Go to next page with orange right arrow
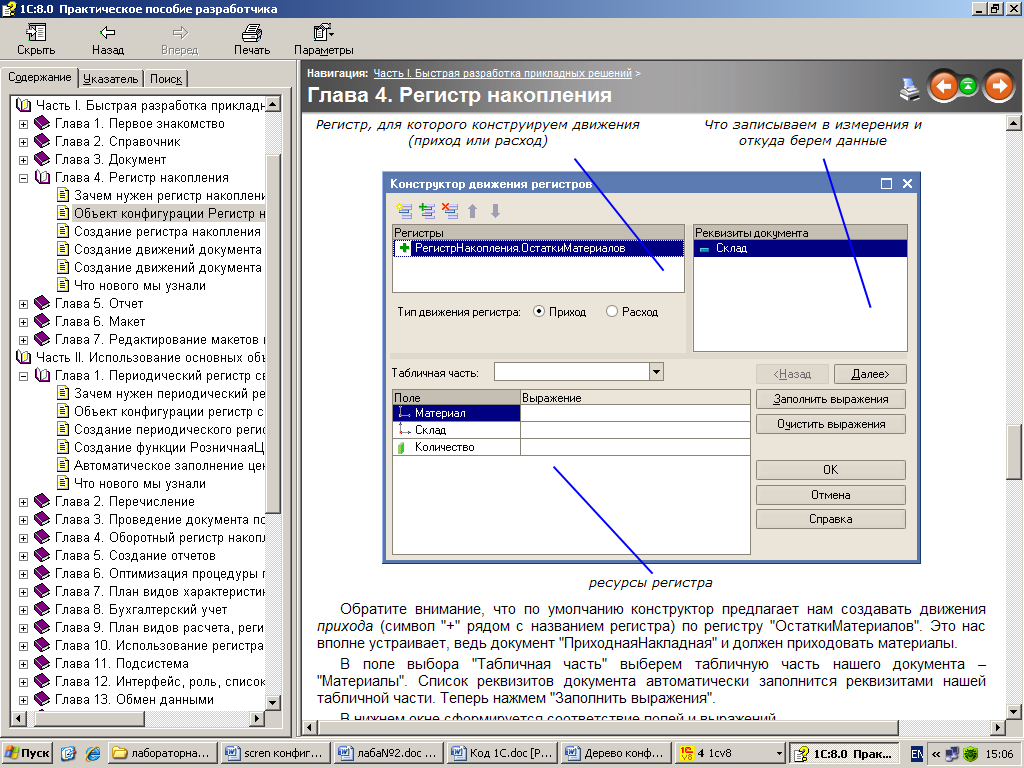Image resolution: width=1024 pixels, height=768 pixels. [x=998, y=87]
